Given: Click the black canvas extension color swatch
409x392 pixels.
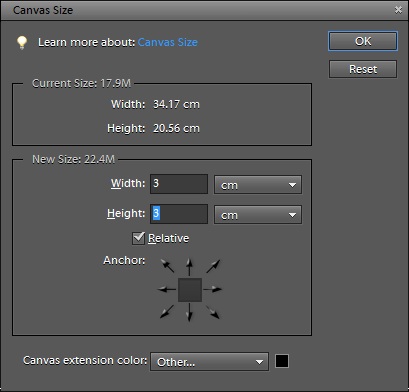Looking at the screenshot, I should tap(282, 361).
